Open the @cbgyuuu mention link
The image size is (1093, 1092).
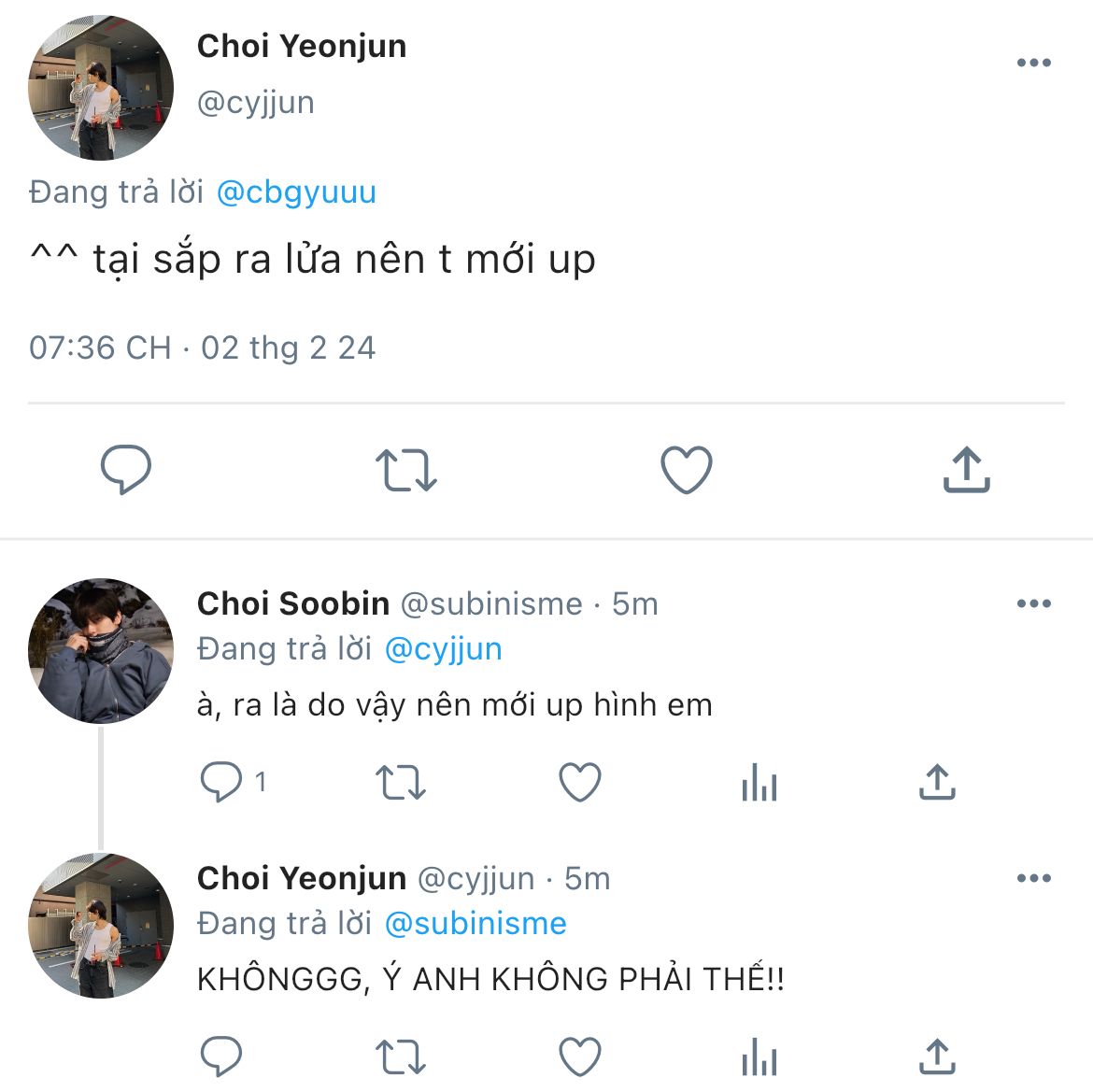(296, 192)
